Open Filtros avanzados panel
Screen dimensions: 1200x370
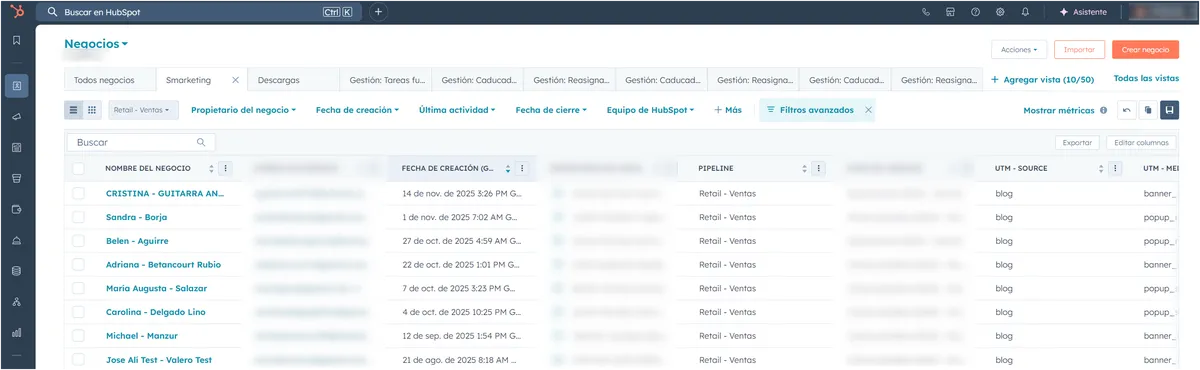(x=810, y=110)
